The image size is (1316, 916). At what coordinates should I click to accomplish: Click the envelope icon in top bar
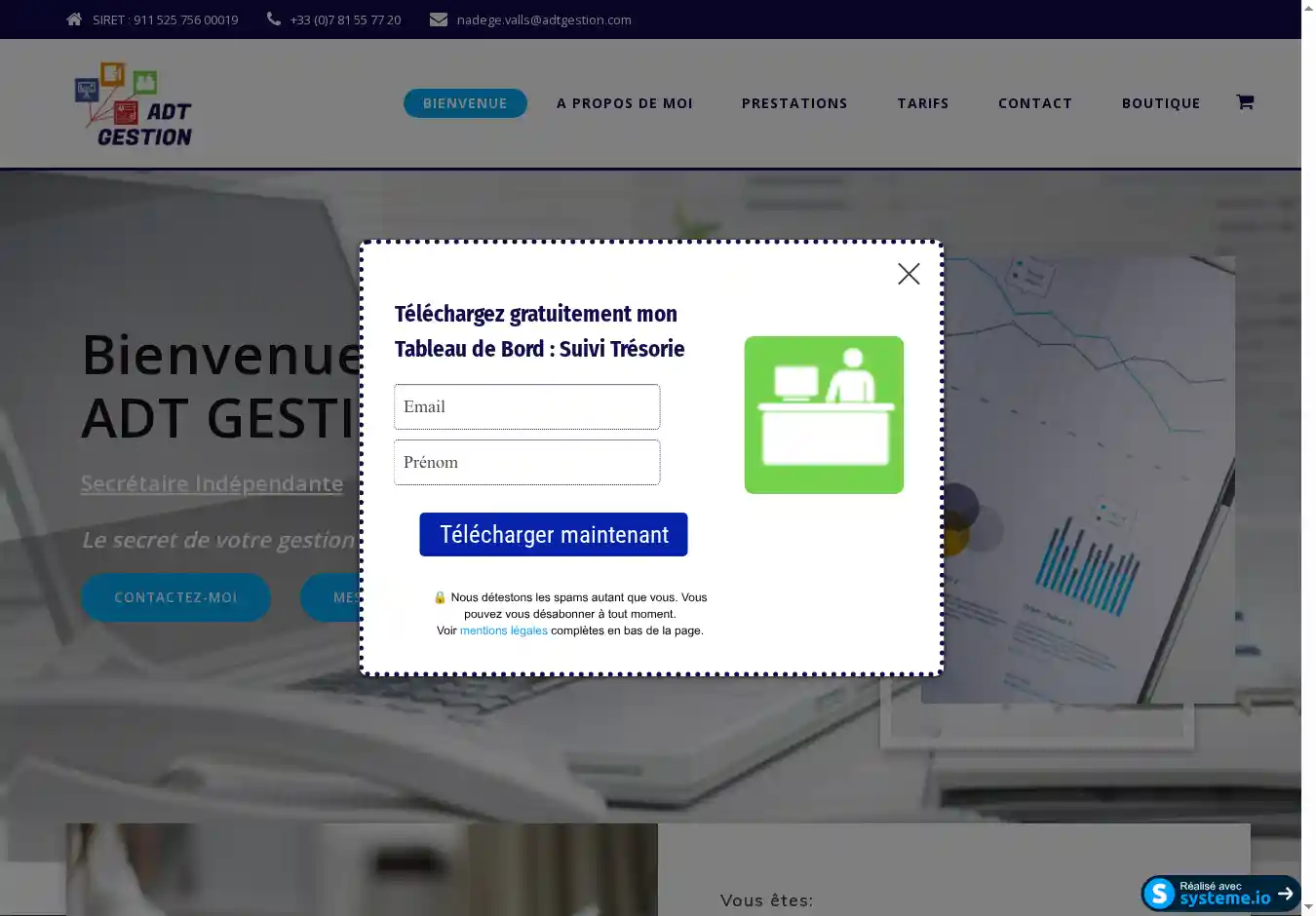coord(439,19)
